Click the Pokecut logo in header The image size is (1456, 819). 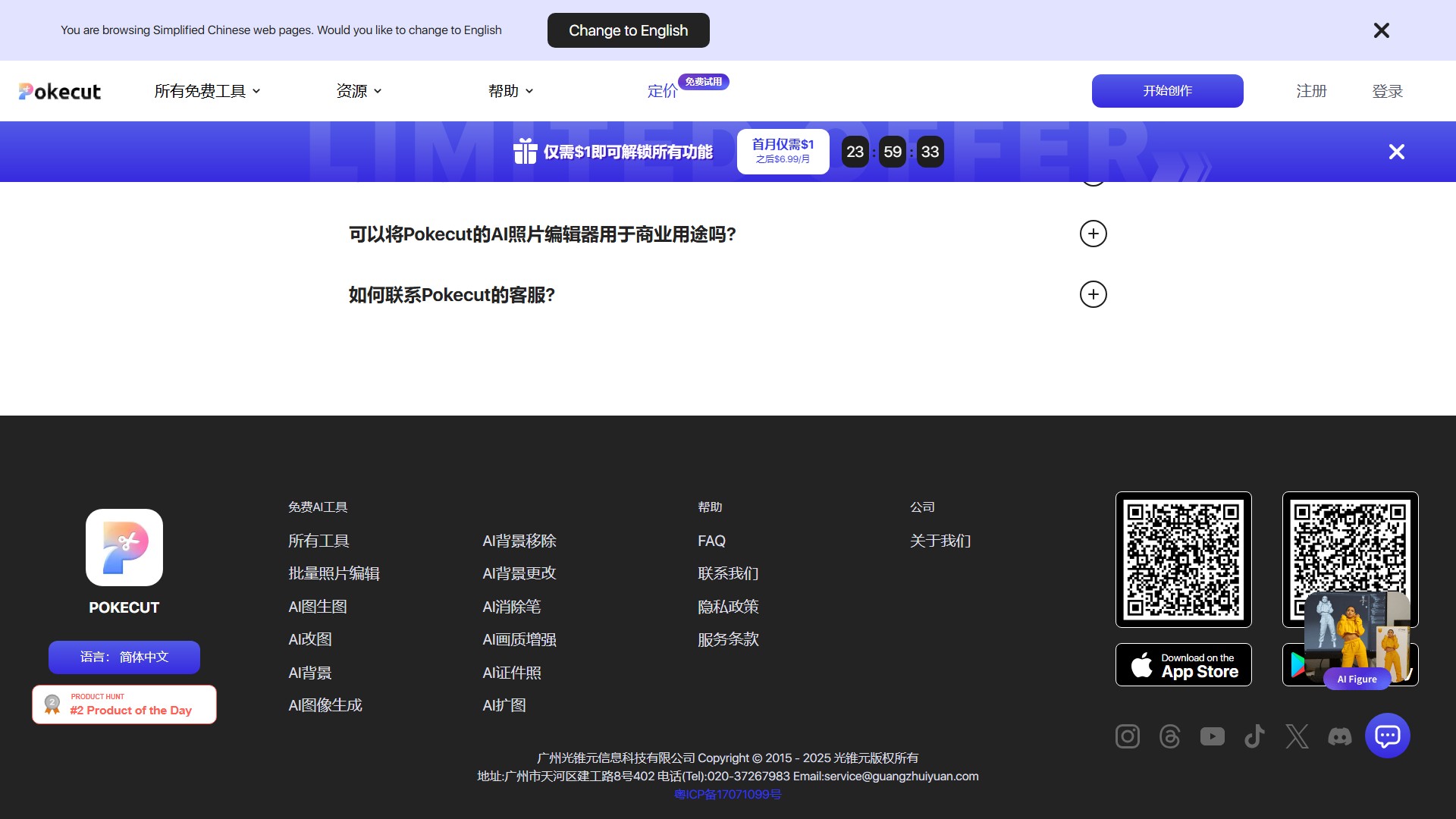[x=60, y=91]
